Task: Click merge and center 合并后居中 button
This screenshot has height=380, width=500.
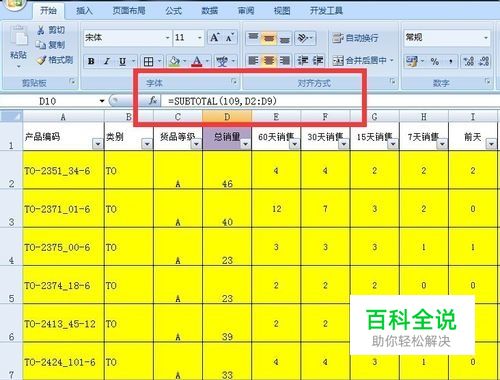Action: pos(359,61)
